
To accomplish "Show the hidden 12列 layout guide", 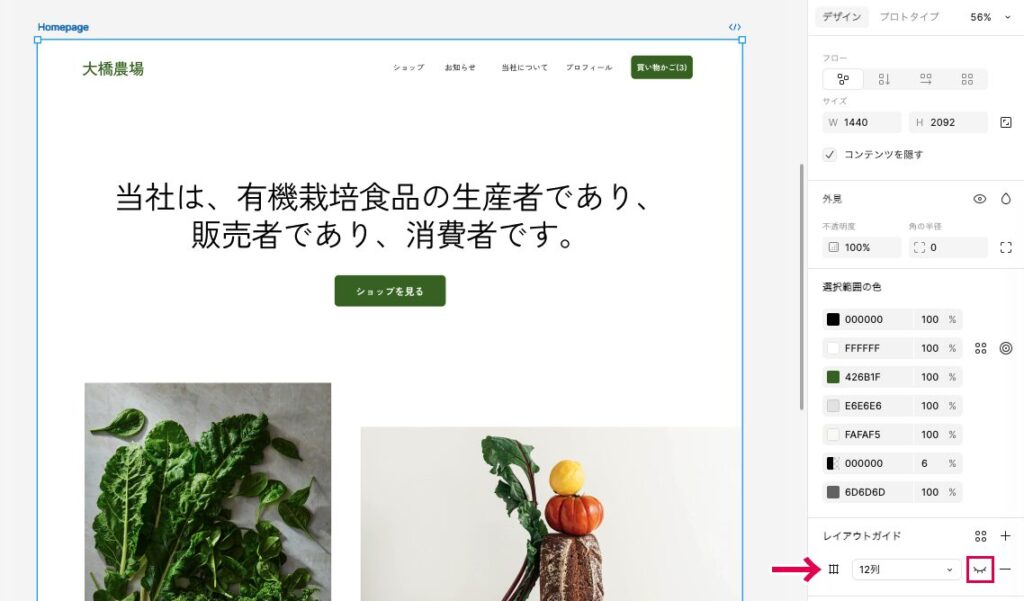I will pos(980,570).
